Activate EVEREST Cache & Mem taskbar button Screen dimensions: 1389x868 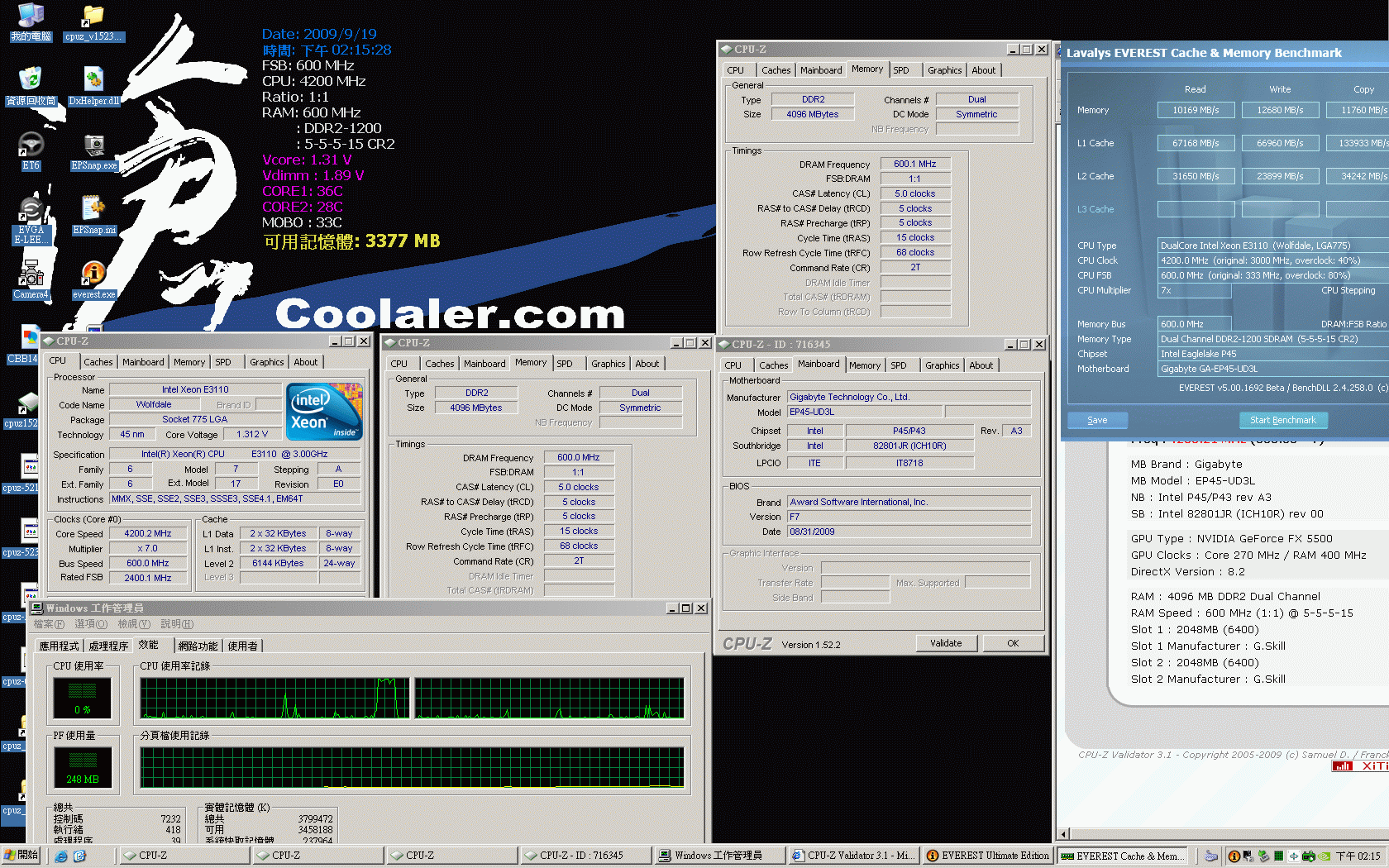[x=1122, y=856]
